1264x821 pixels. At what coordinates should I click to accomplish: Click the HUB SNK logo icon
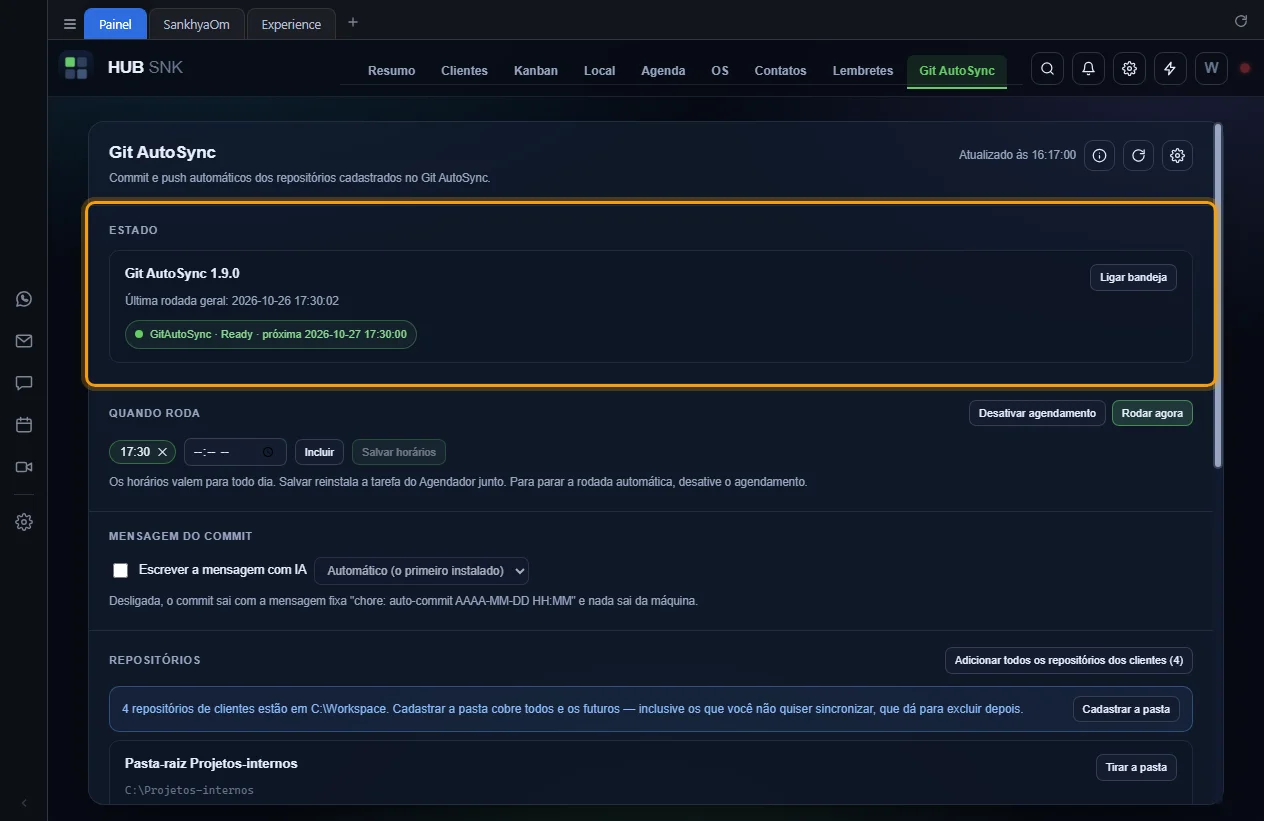(x=76, y=68)
